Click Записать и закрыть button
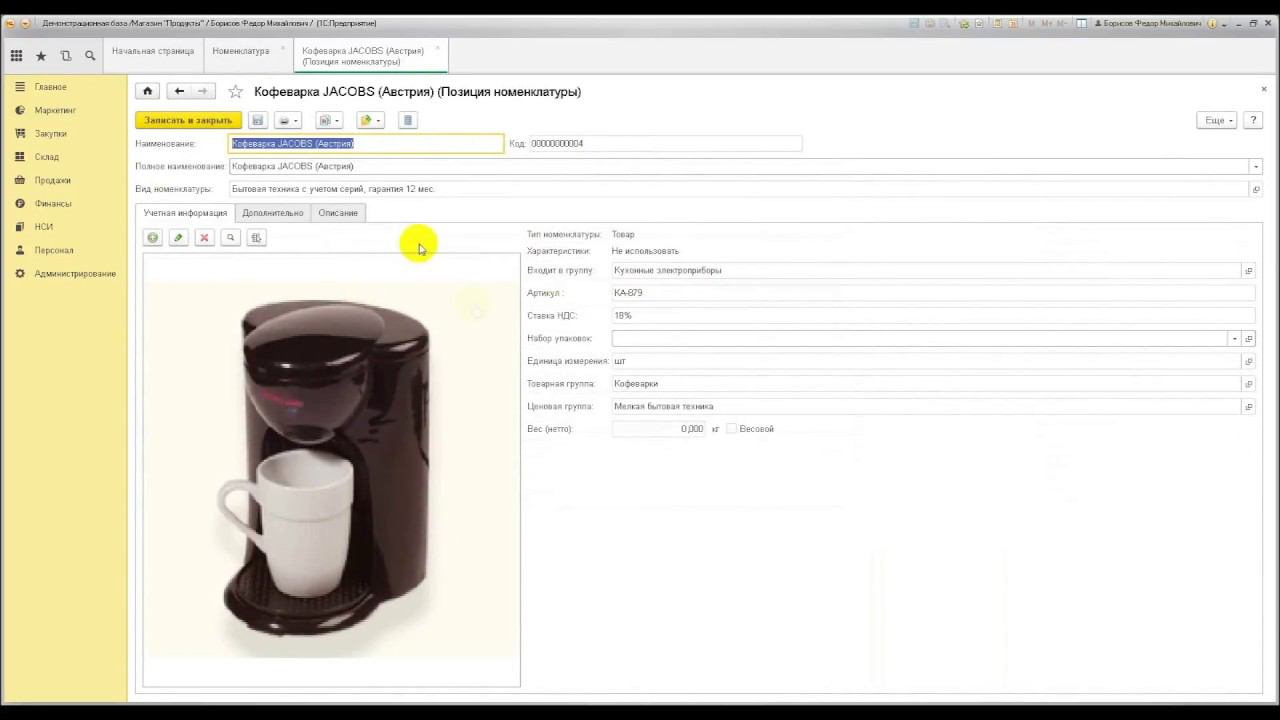 coord(188,120)
